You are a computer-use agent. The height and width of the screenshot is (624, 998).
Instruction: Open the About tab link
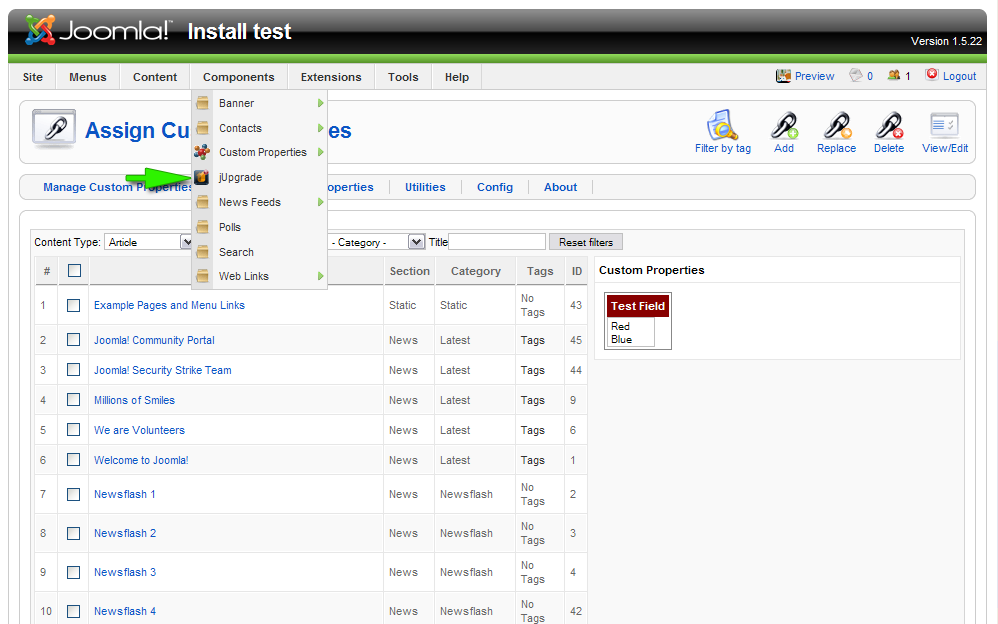[x=560, y=187]
